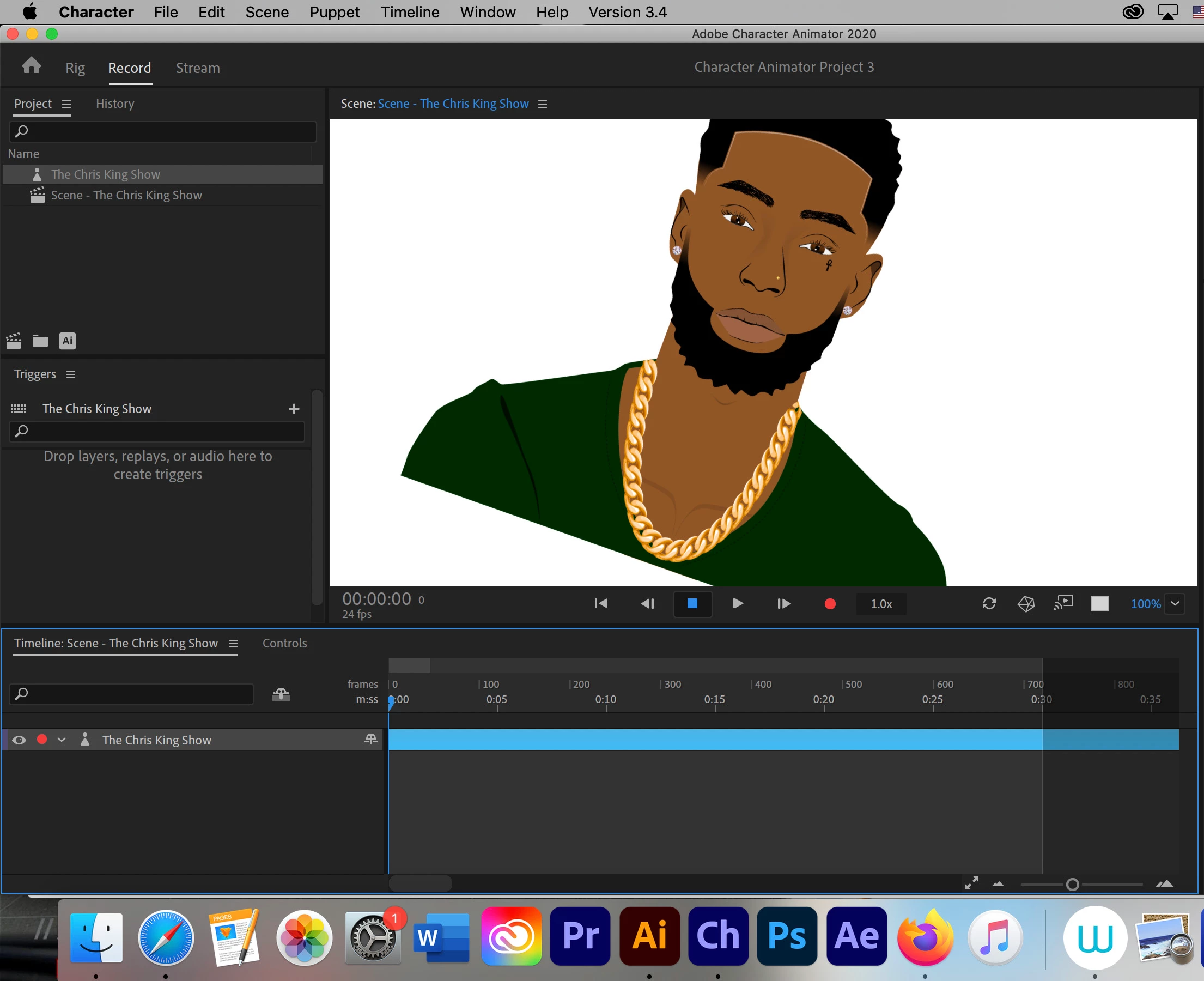
Task: Click the stream scene live icon
Action: [x=1063, y=603]
